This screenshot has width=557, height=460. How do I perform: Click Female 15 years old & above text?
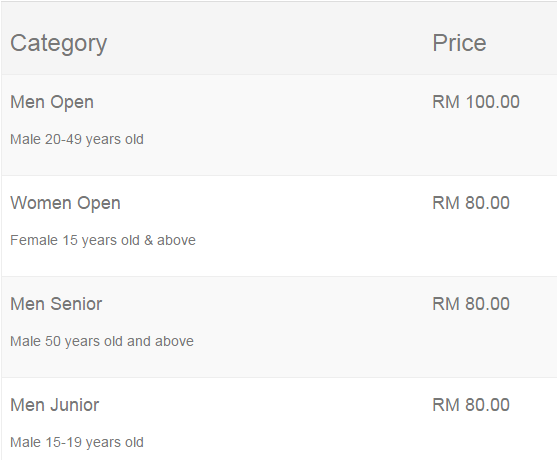coord(103,240)
